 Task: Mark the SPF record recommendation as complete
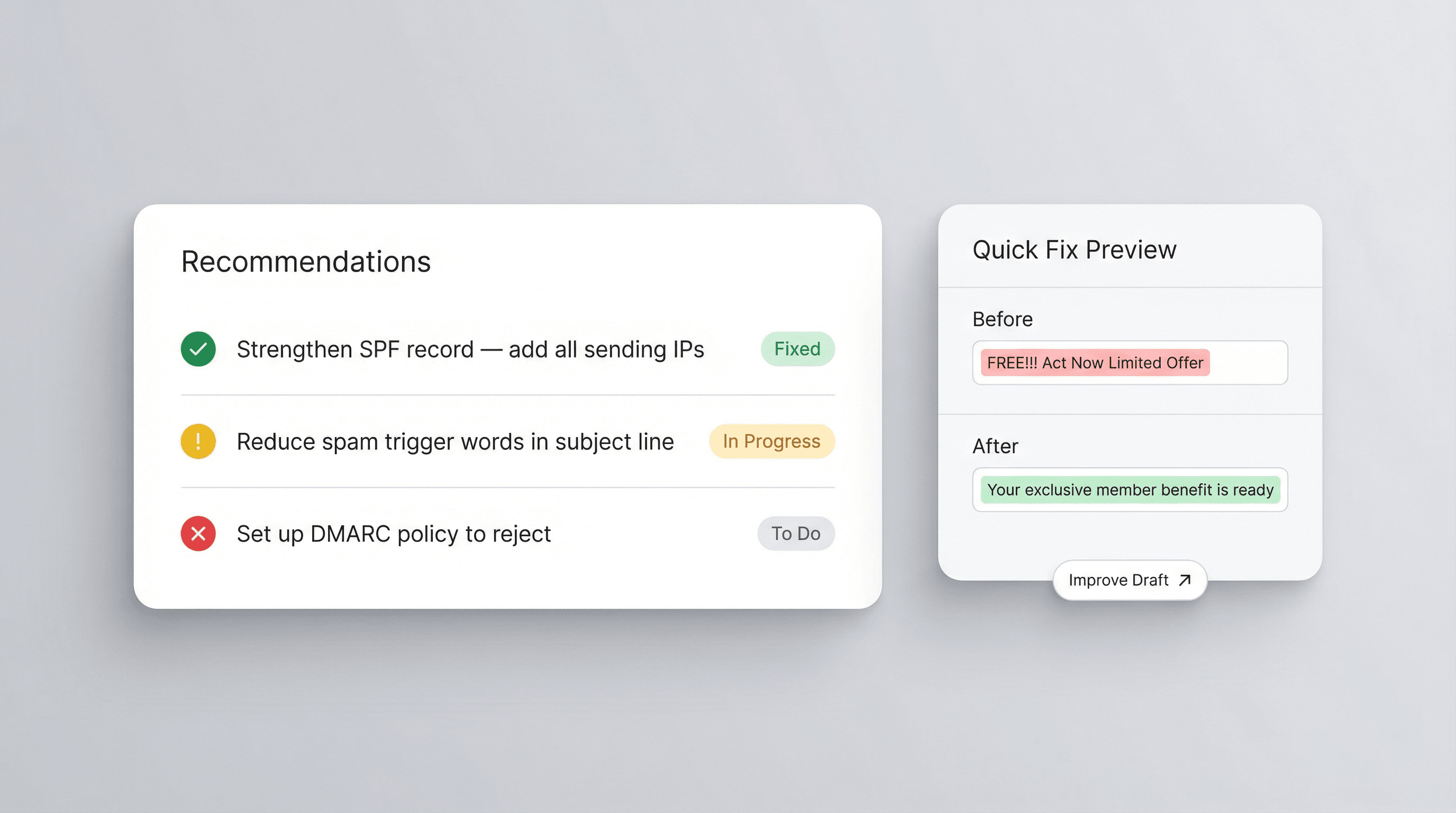pos(197,349)
